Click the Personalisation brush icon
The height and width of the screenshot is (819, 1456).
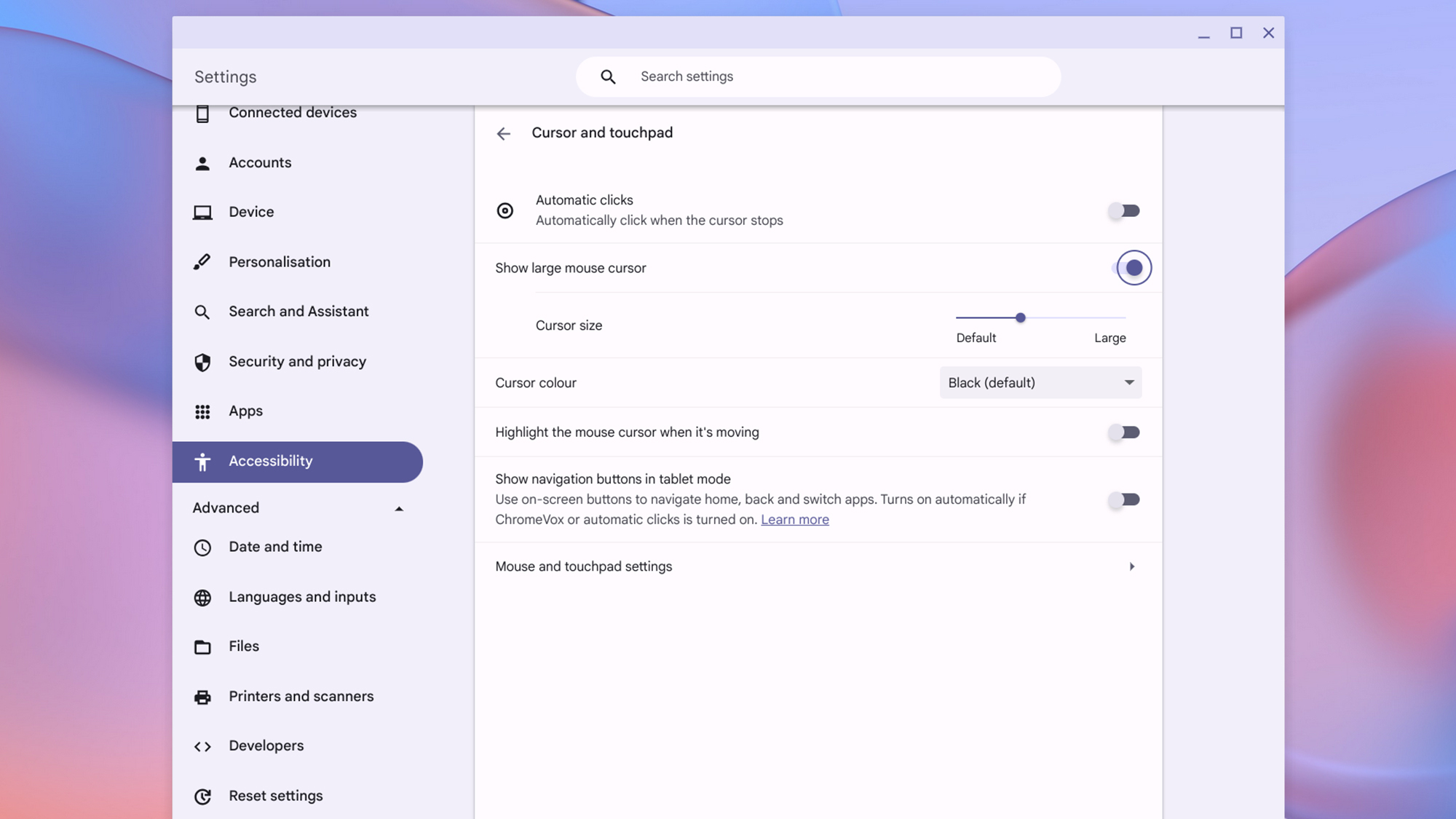coord(202,262)
